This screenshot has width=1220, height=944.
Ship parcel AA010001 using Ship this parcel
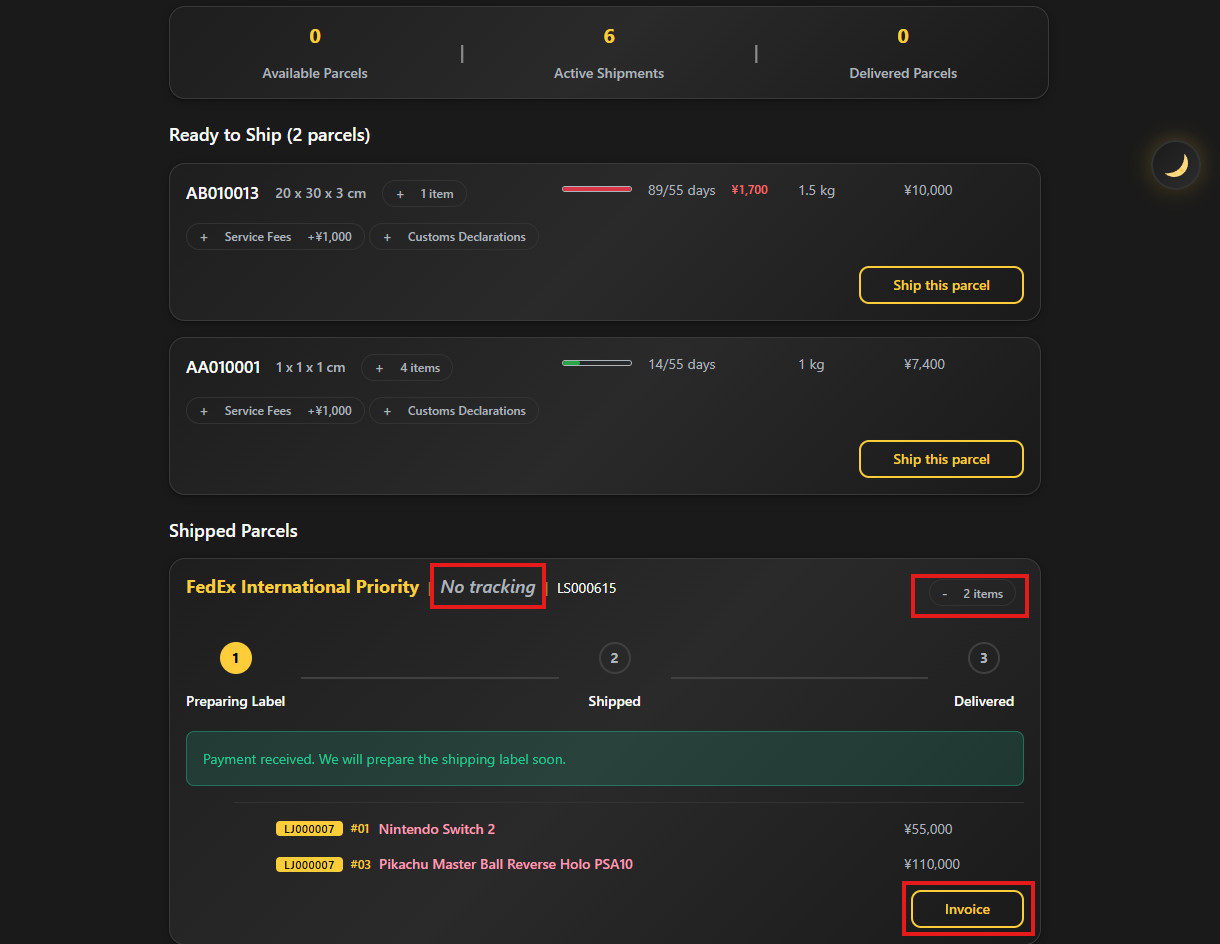[x=941, y=459]
